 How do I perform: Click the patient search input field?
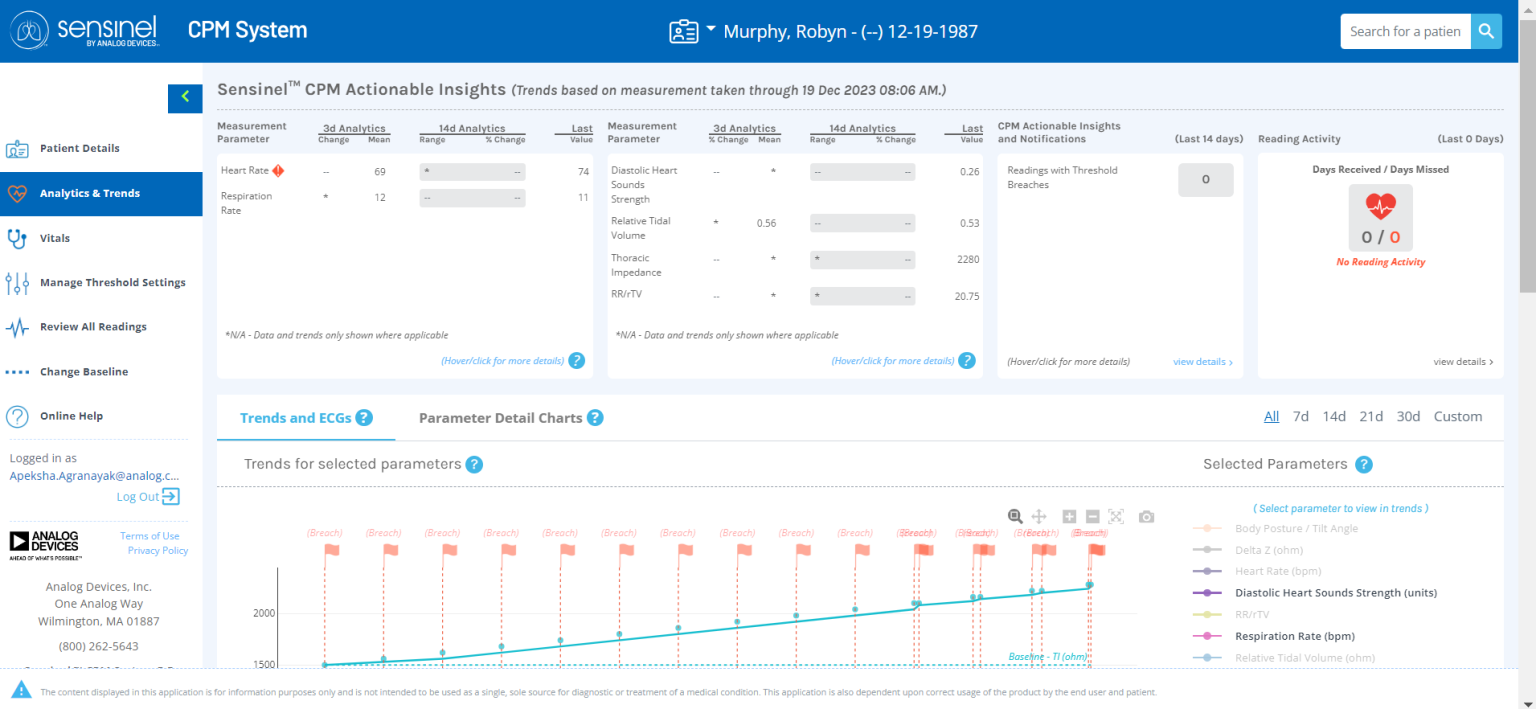[1405, 31]
